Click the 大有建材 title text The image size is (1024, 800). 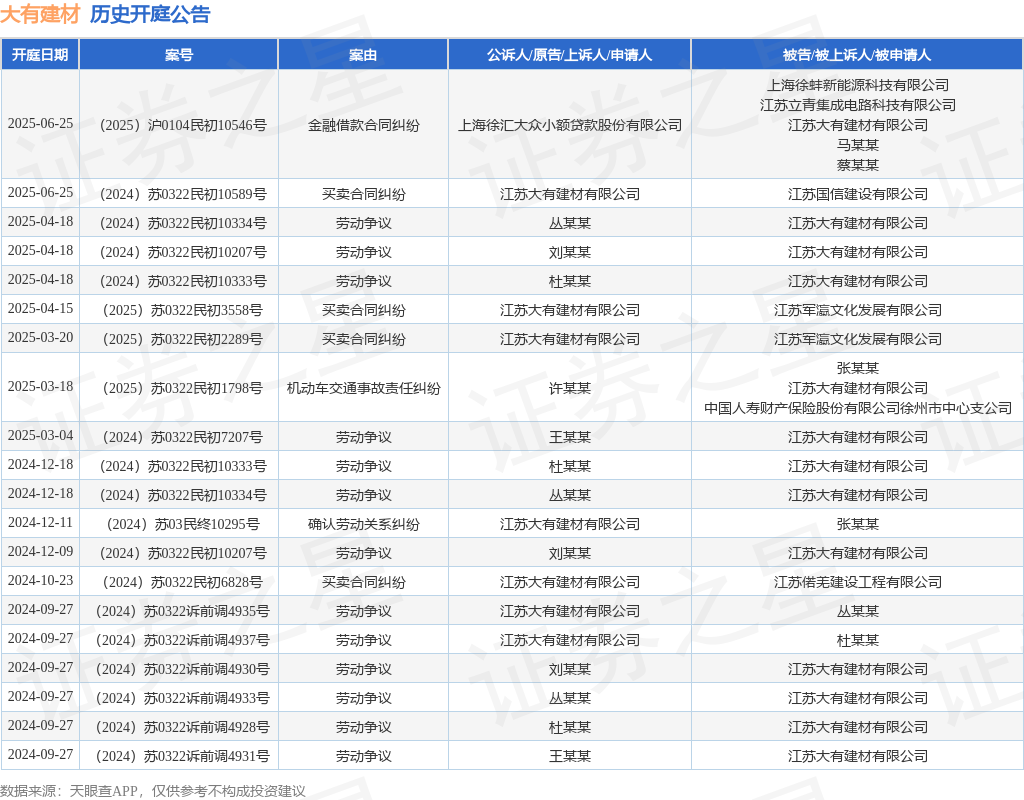(x=40, y=14)
